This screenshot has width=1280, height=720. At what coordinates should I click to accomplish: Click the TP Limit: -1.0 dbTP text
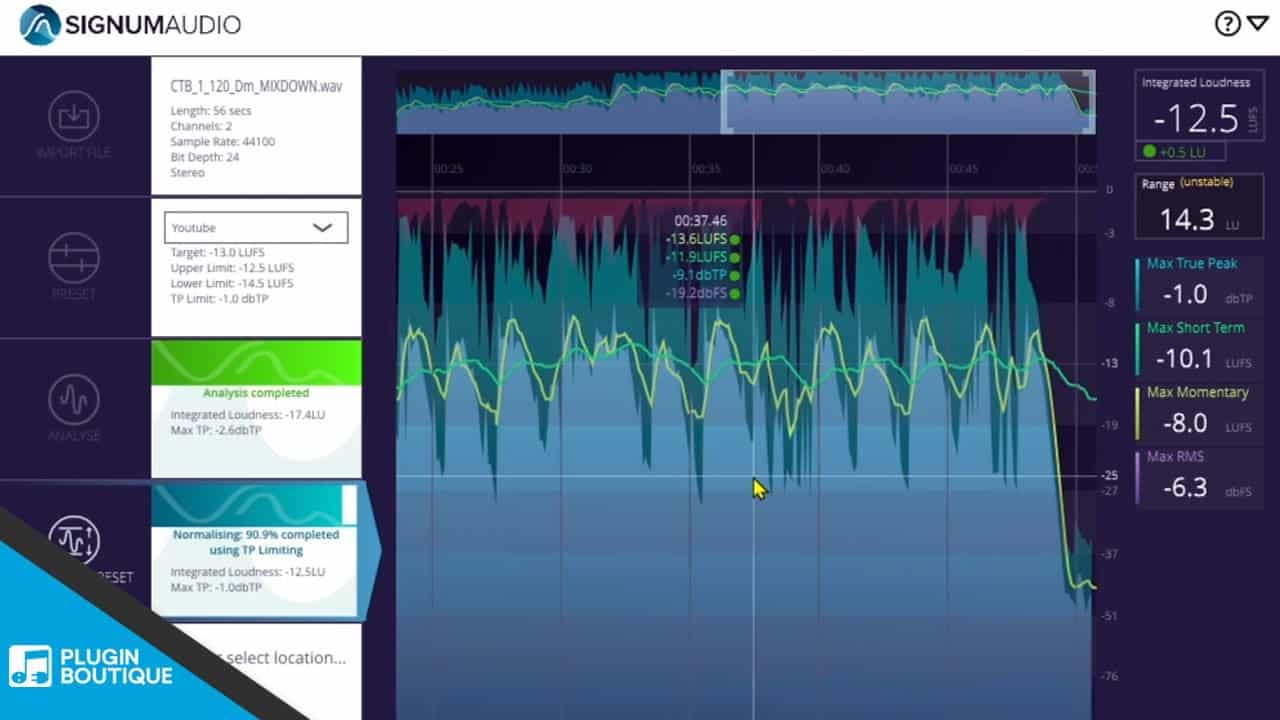click(219, 298)
